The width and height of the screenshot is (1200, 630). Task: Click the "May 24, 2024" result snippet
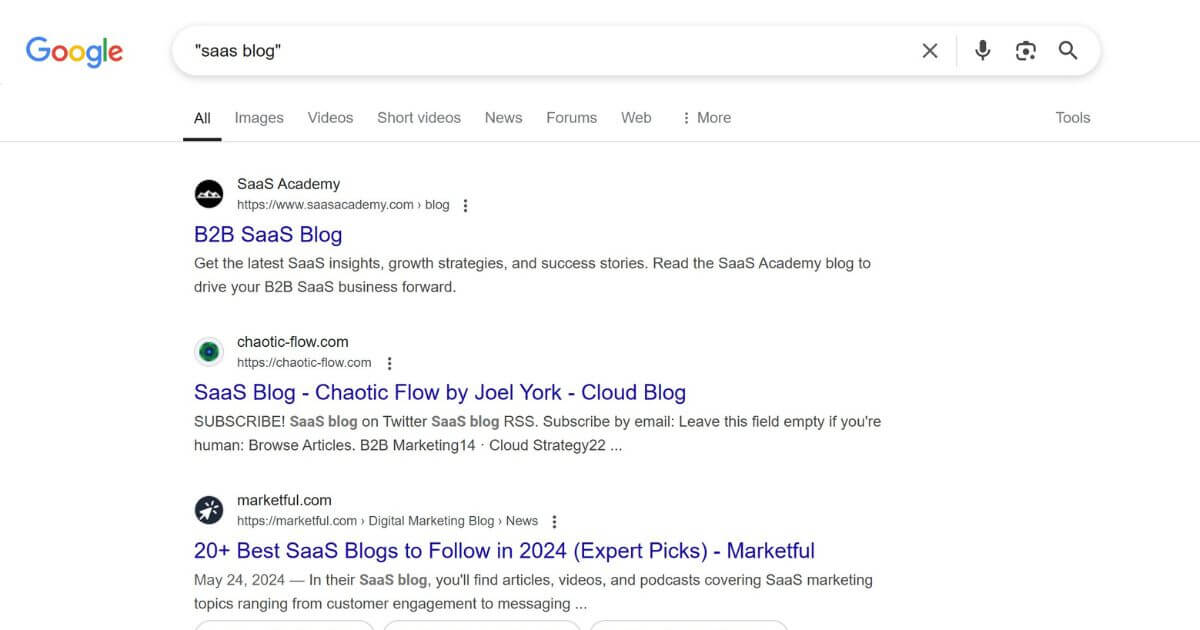(533, 592)
